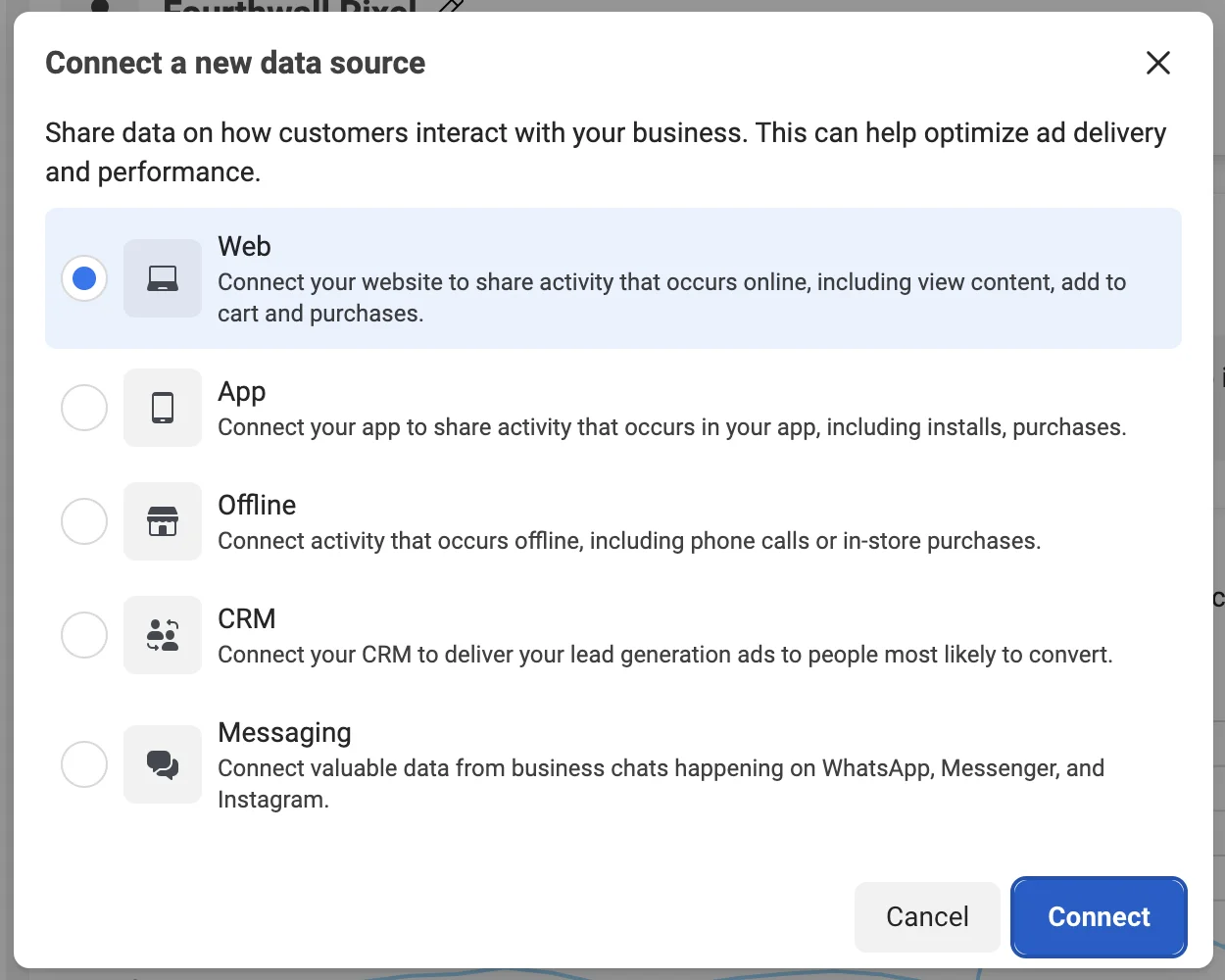
Task: Click the contacts icon beside CRM option
Action: tap(163, 635)
